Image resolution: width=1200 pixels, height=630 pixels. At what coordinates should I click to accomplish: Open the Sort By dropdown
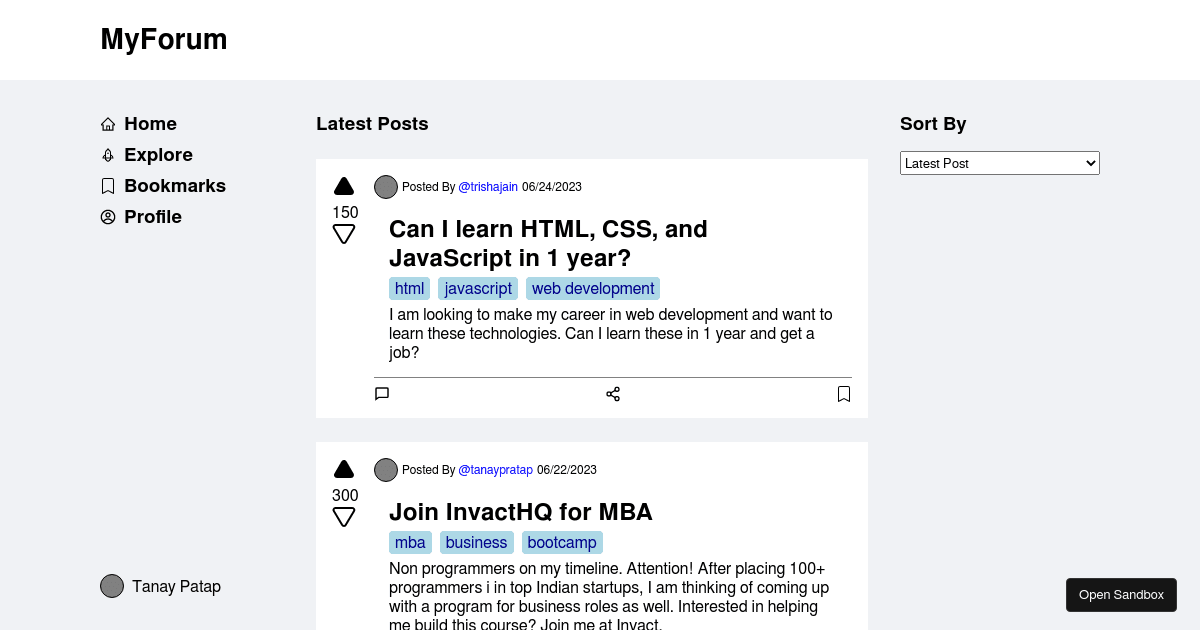[x=1000, y=163]
